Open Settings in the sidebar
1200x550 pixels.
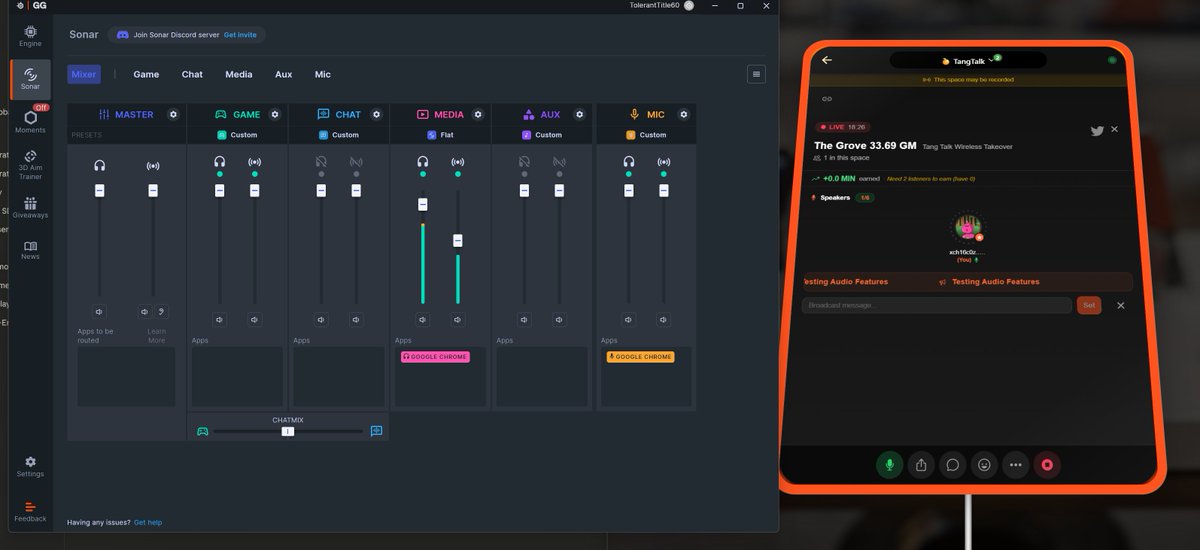click(30, 467)
